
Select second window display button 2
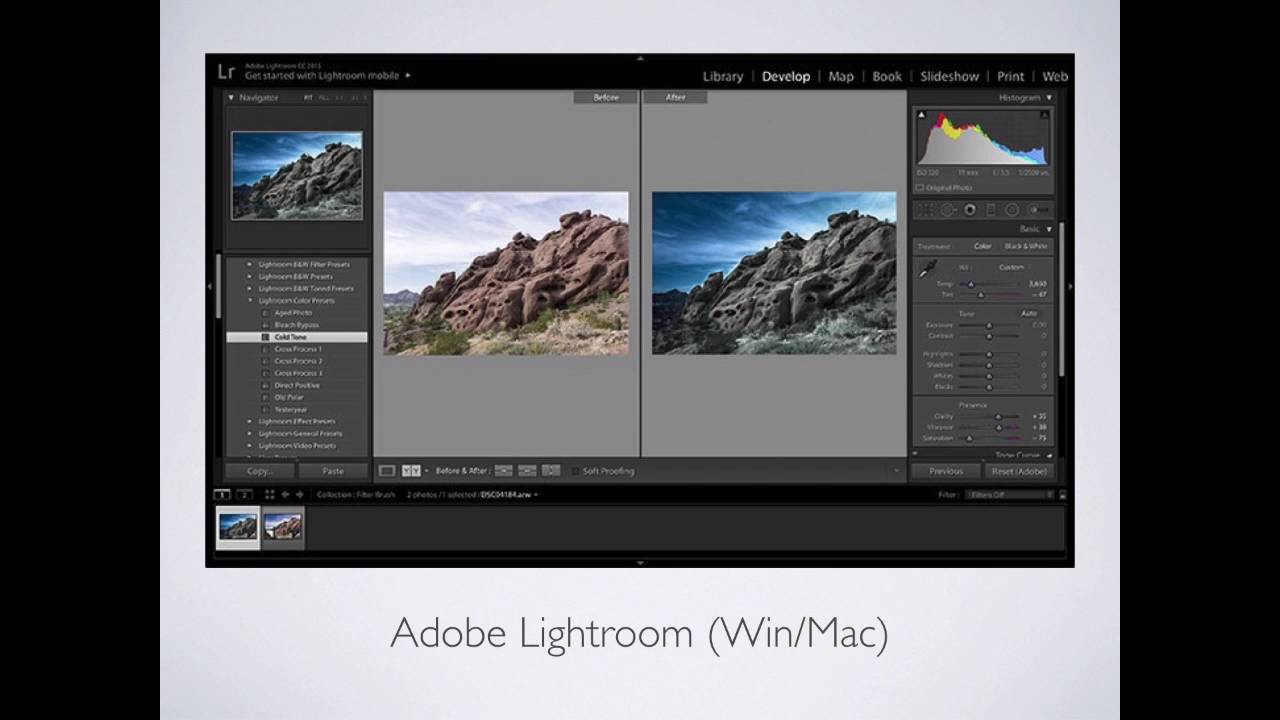click(244, 494)
